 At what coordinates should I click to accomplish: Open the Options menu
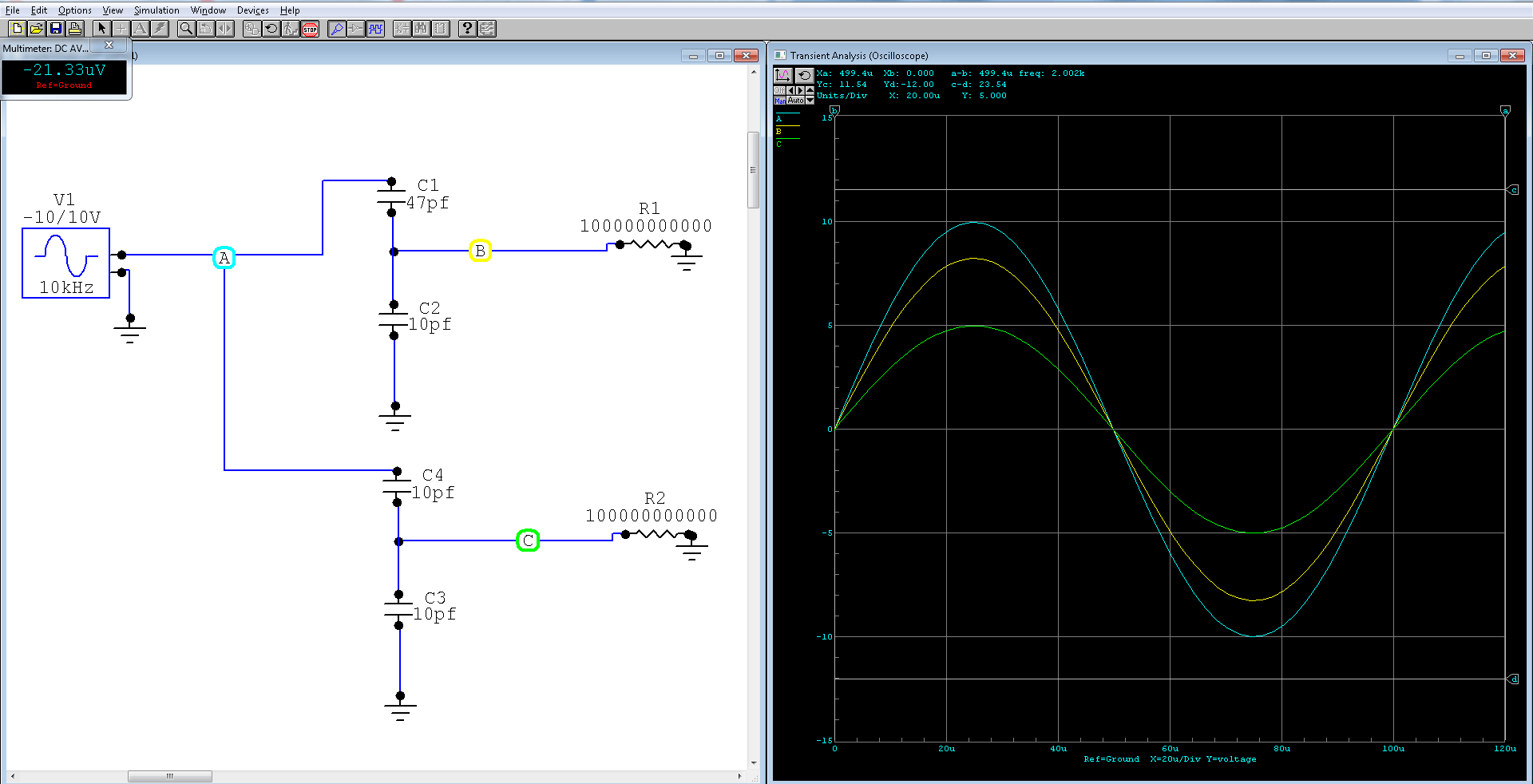pyautogui.click(x=75, y=10)
